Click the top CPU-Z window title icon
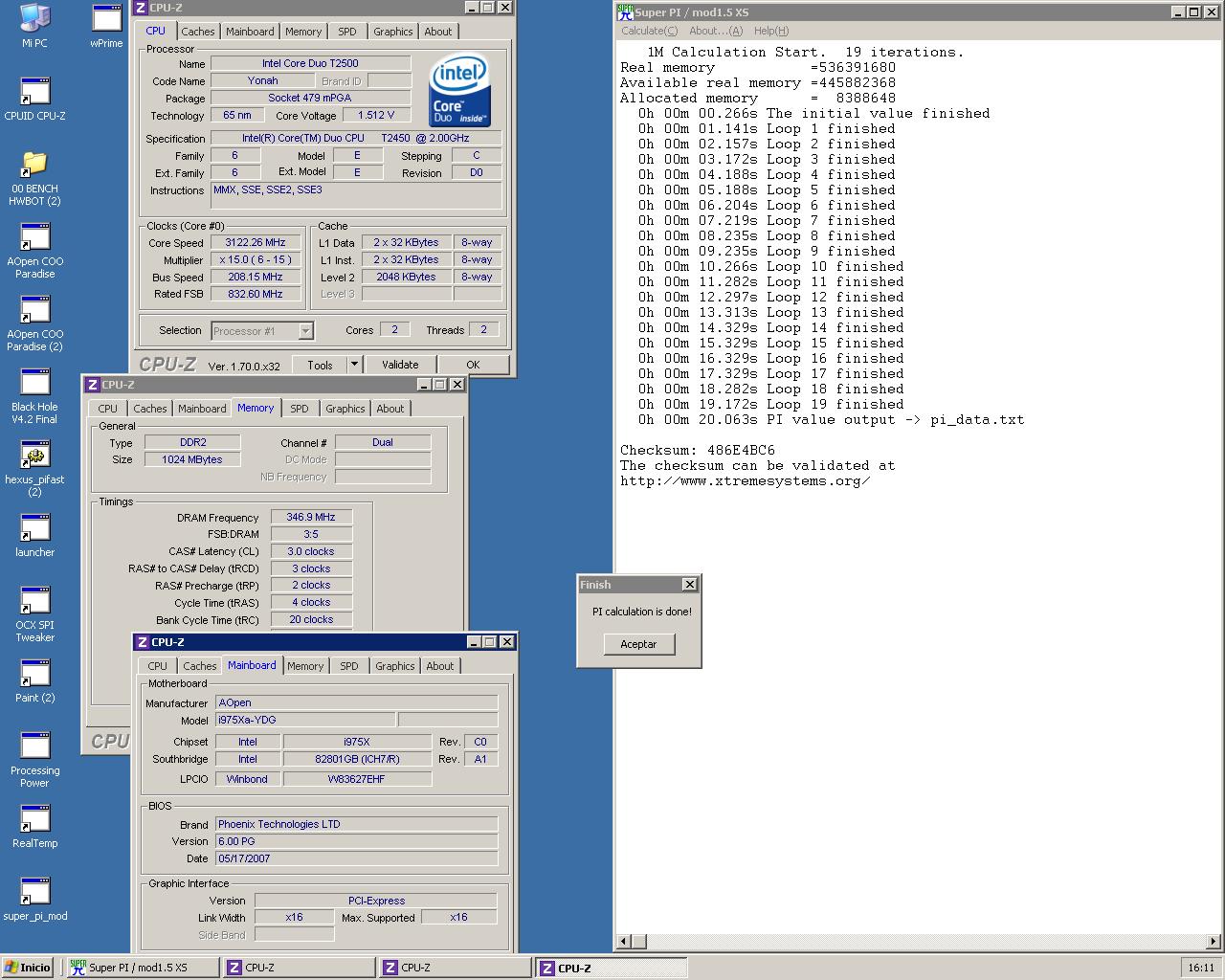This screenshot has height=980, width=1225. click(x=141, y=8)
